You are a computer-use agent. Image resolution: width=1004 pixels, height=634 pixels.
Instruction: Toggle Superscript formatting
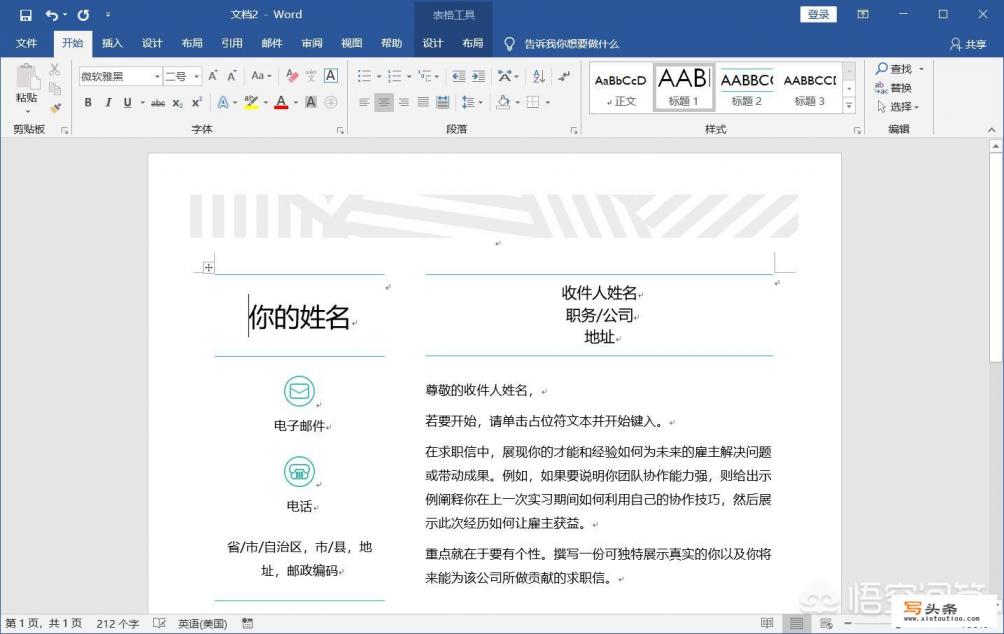tap(197, 102)
